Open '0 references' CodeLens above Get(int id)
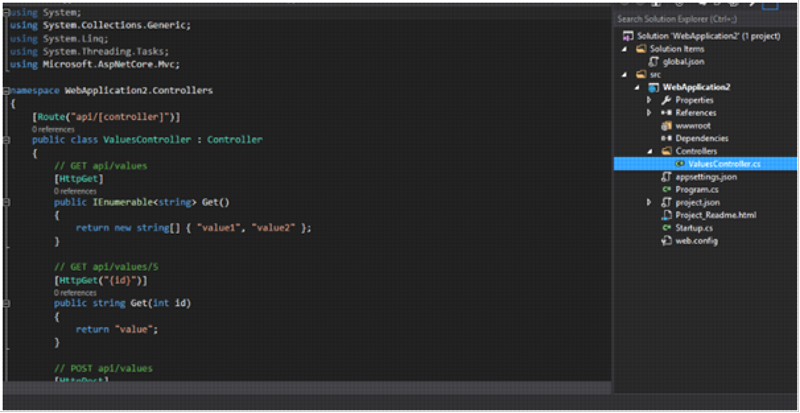800x413 pixels. 75,293
